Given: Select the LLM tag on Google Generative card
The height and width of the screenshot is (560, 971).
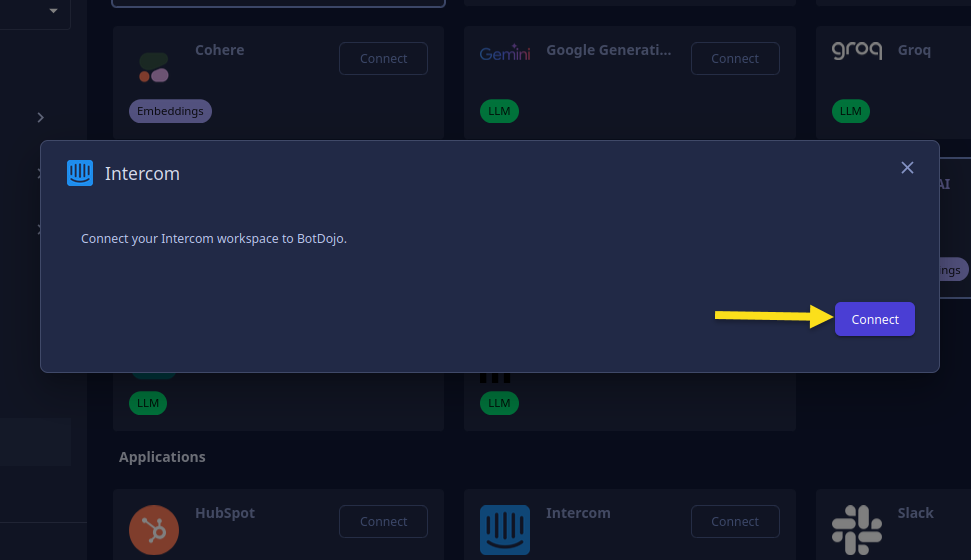Looking at the screenshot, I should (x=499, y=112).
